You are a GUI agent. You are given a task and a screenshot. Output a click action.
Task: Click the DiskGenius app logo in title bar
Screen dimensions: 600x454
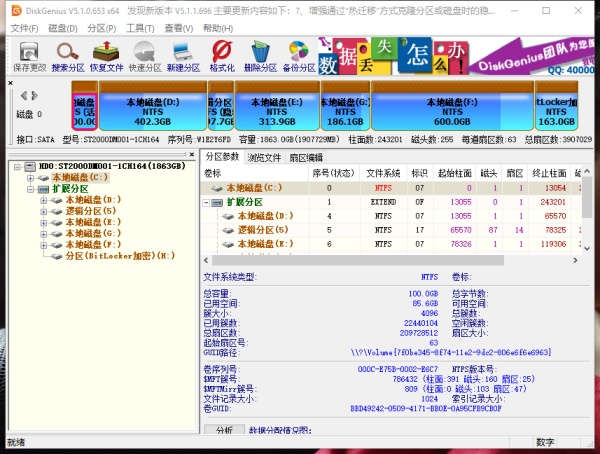(16, 11)
